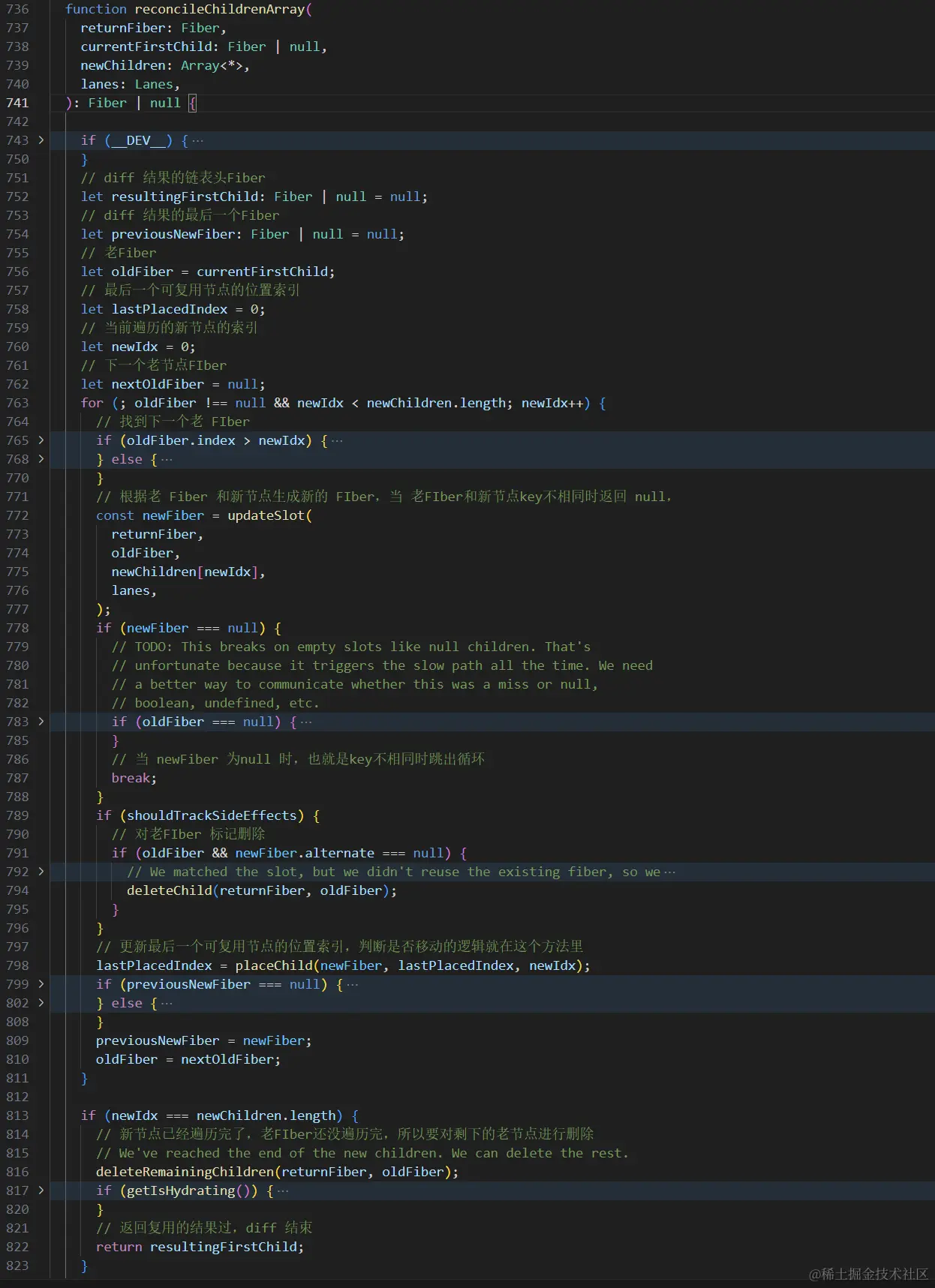
Task: Click shouldTrackSideEffects condition
Action: tap(212, 815)
